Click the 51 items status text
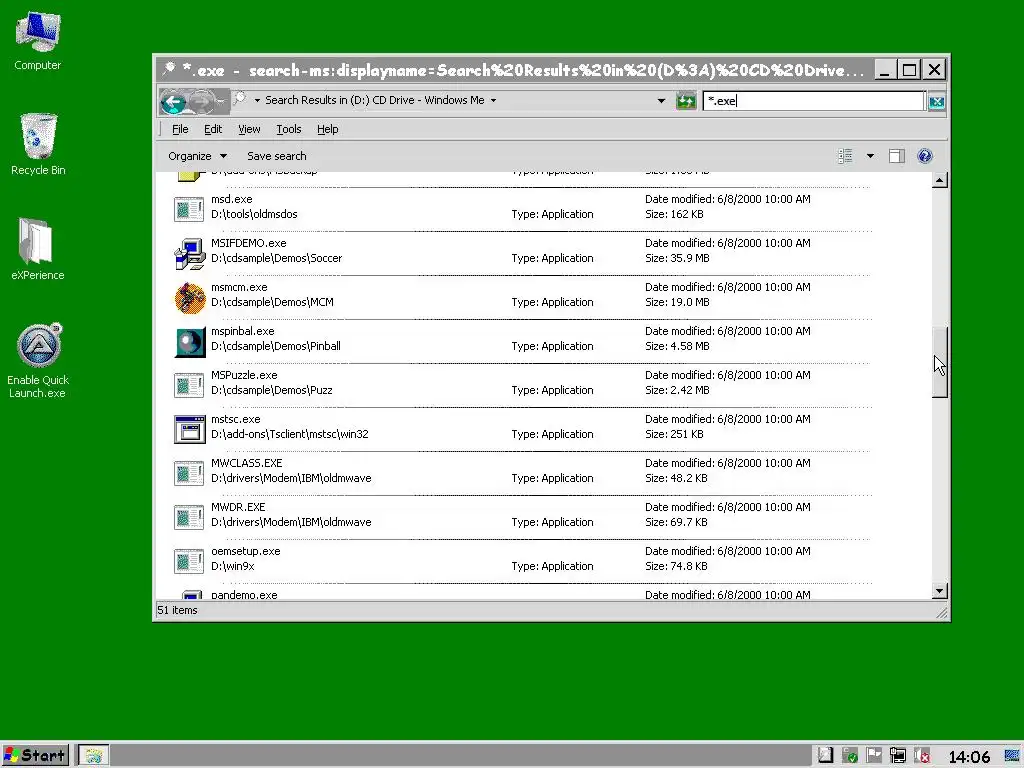1024x768 pixels. click(177, 610)
